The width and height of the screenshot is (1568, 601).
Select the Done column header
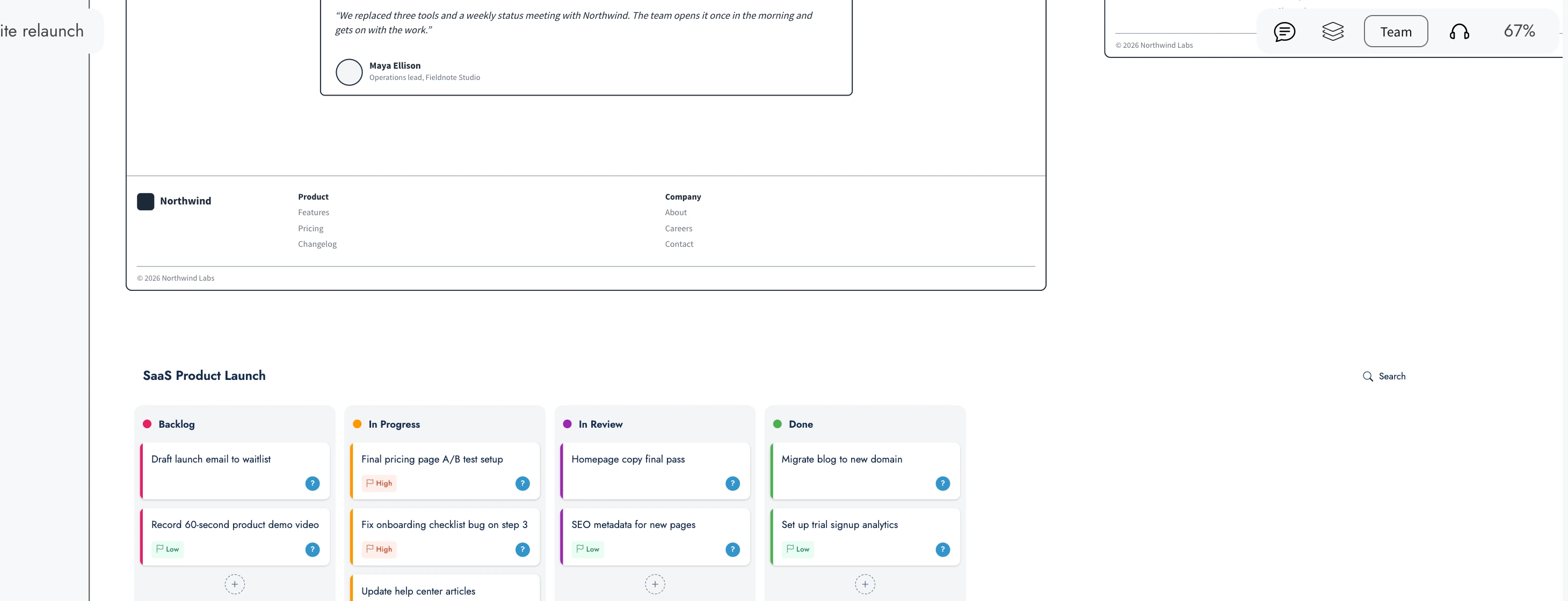801,424
